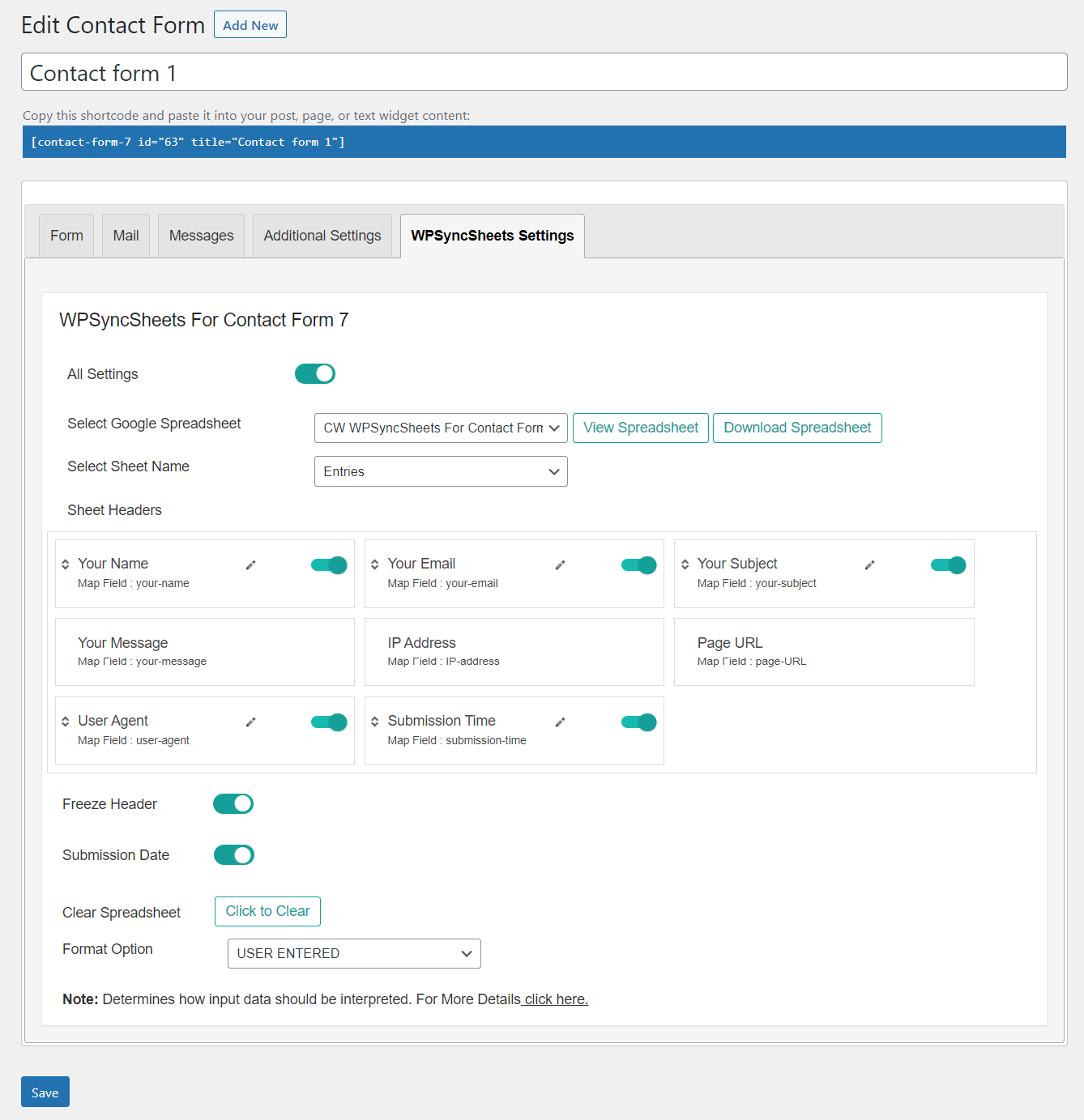This screenshot has height=1120, width=1084.
Task: Switch to the Mail tab
Action: pos(126,236)
